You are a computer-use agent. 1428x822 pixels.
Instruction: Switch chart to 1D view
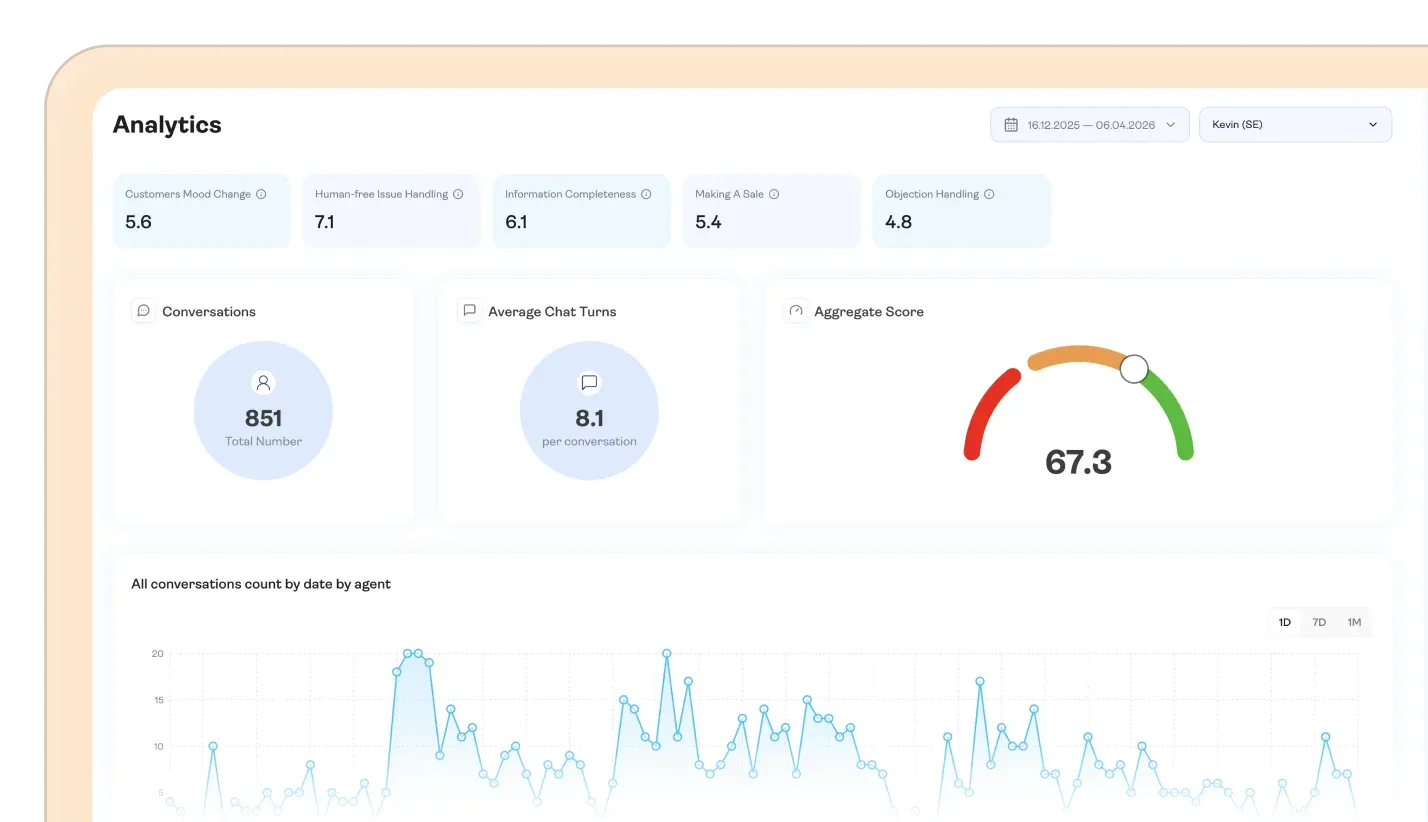click(1285, 622)
